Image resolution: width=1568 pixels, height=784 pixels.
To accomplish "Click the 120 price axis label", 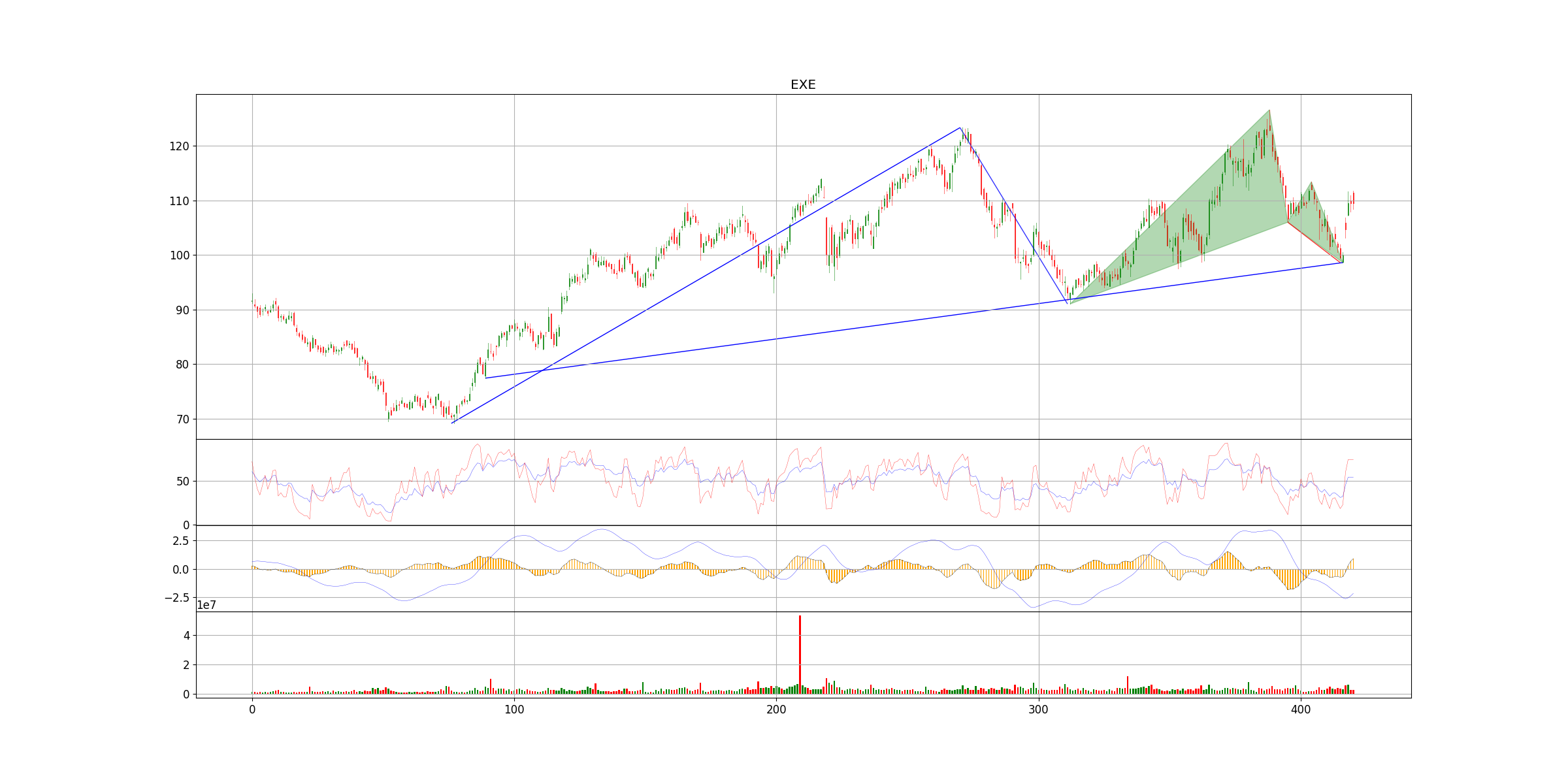I will (x=179, y=146).
